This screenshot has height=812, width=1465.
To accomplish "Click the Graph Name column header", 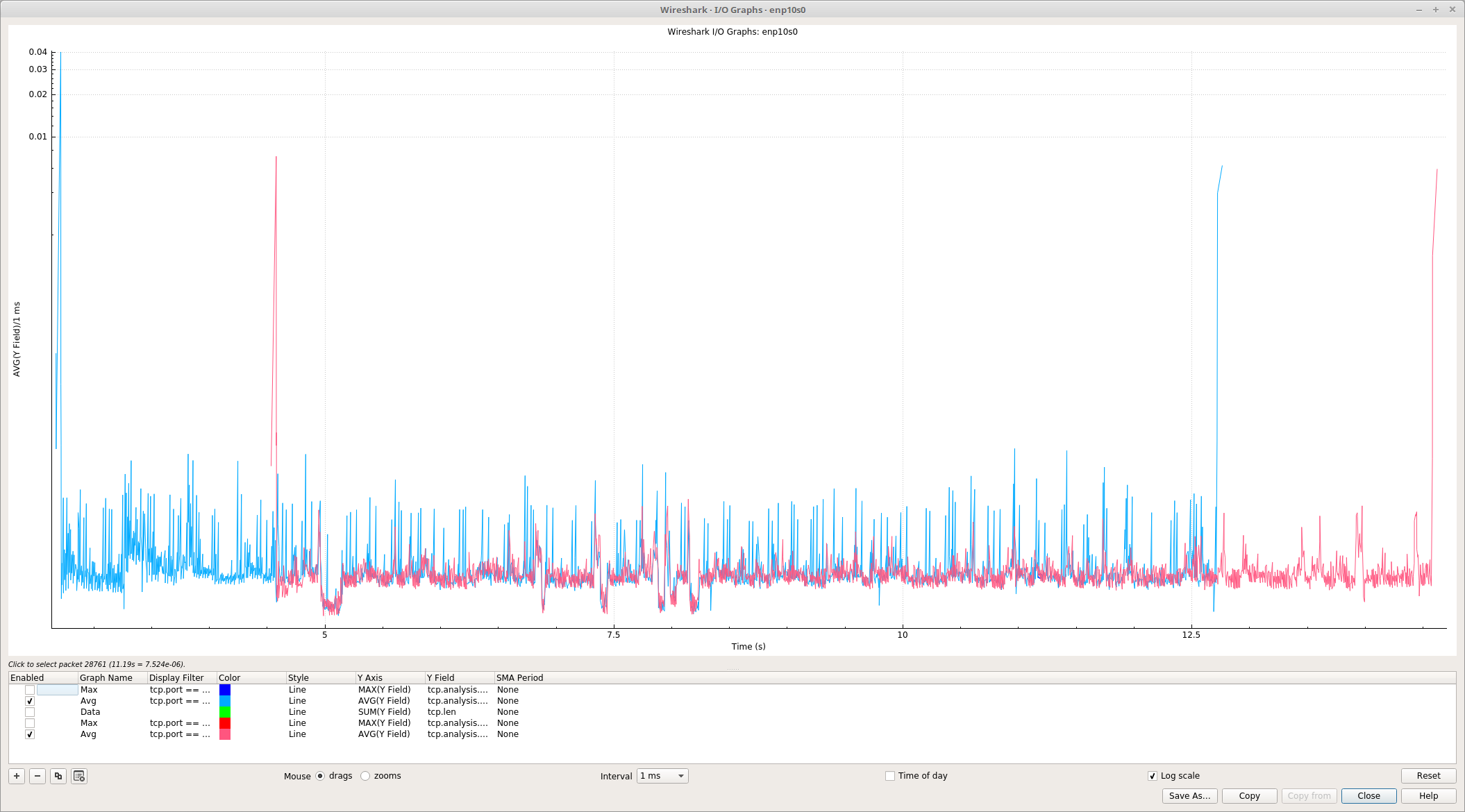I will [x=112, y=678].
